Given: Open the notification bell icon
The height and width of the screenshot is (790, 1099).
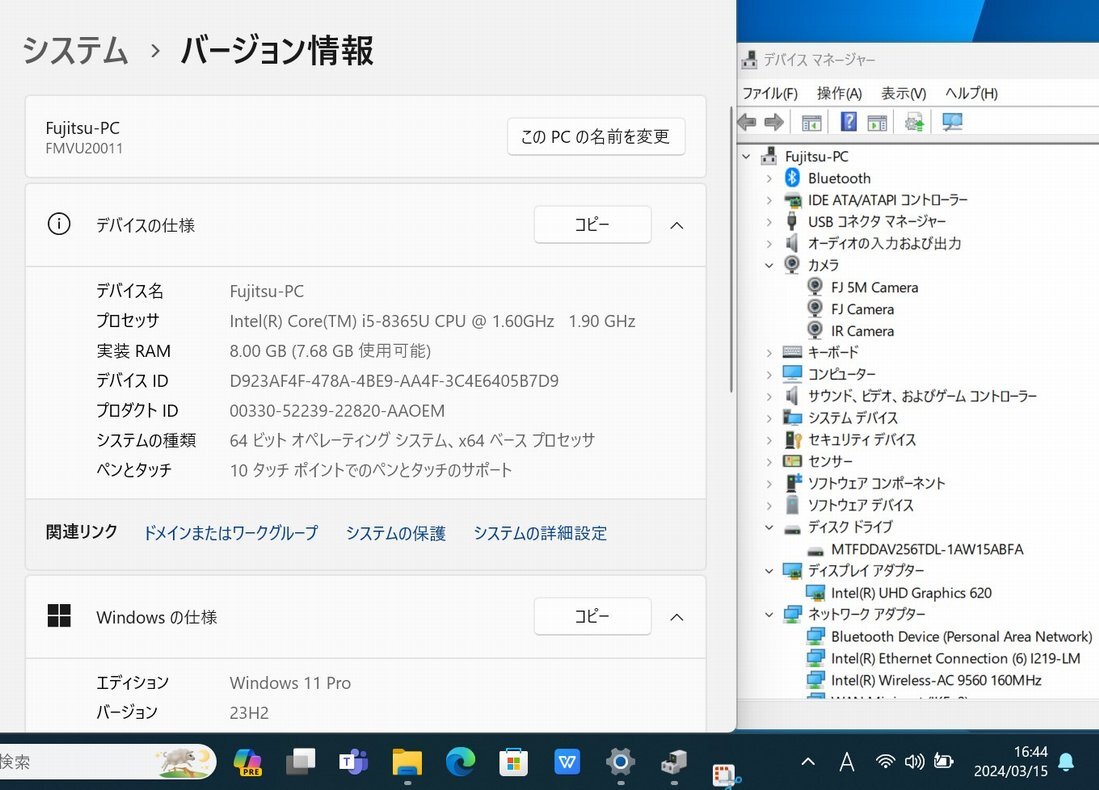Looking at the screenshot, I should pyautogui.click(x=1066, y=762).
